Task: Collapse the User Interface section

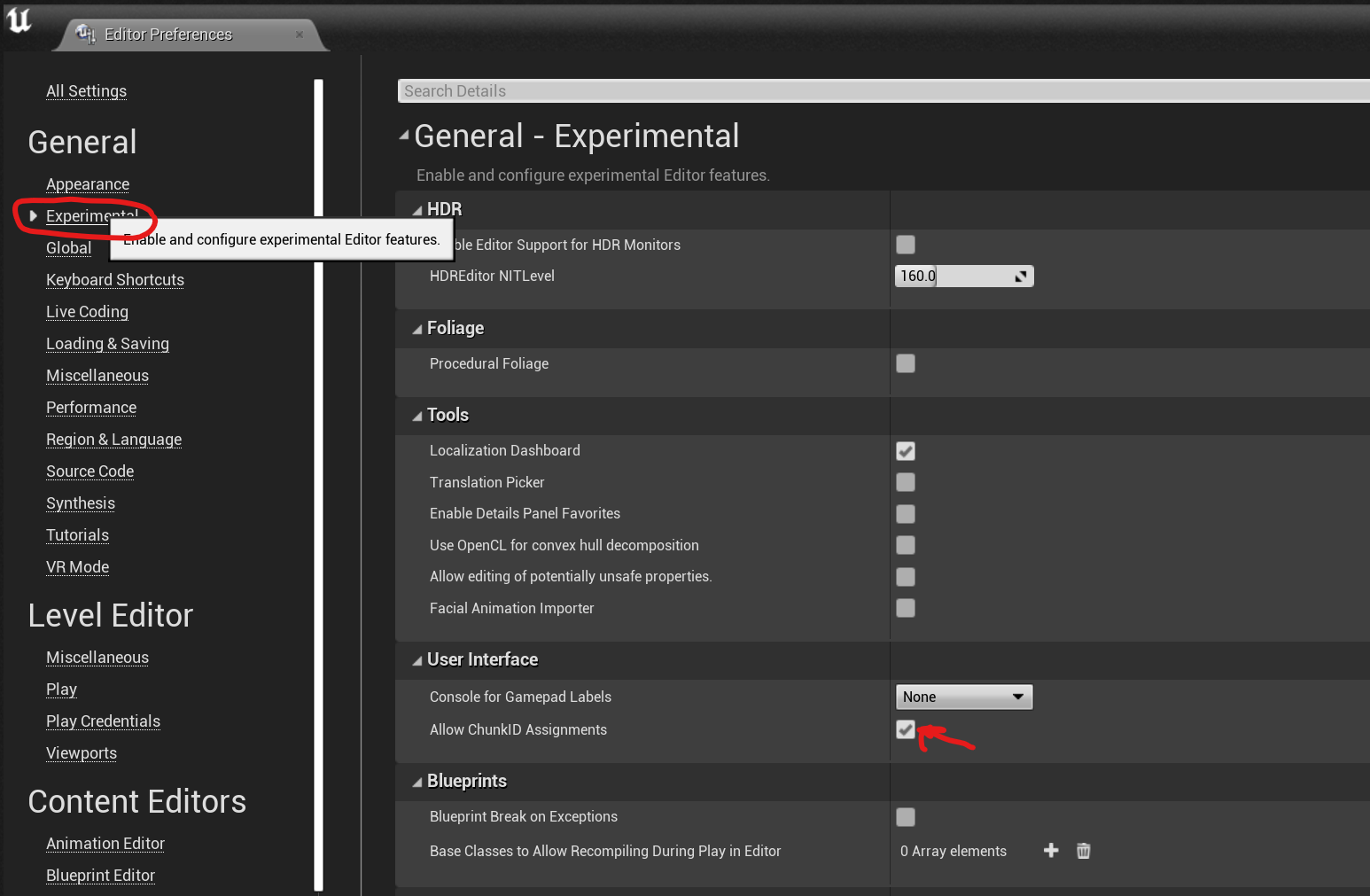Action: coord(417,660)
